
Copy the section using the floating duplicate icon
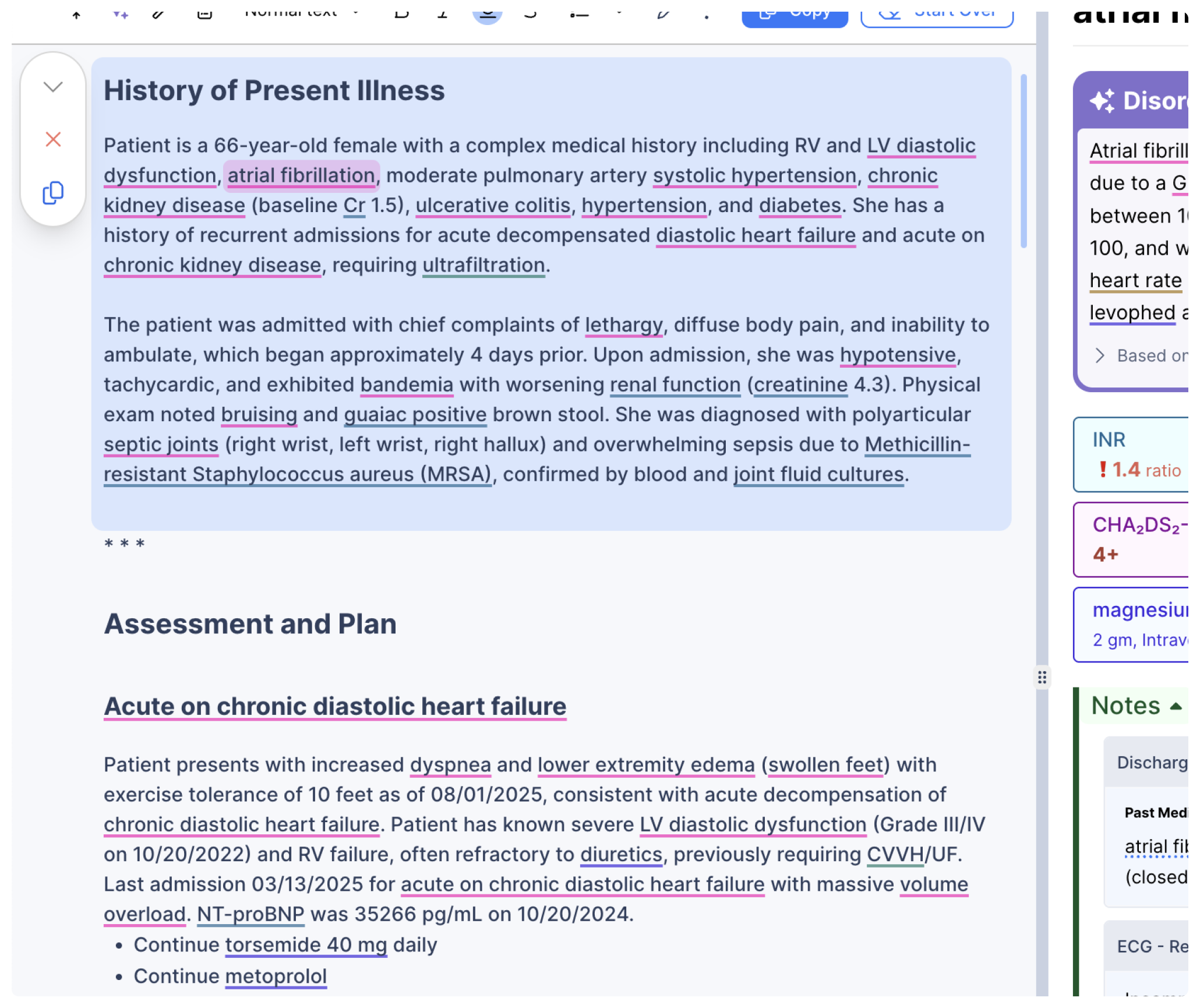(x=53, y=193)
